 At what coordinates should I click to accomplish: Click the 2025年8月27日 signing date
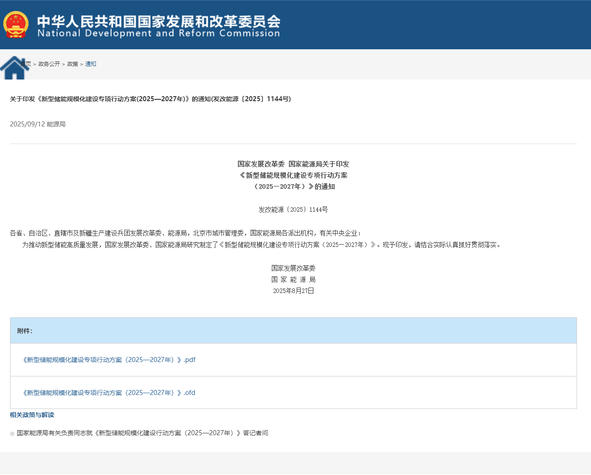coord(293,291)
